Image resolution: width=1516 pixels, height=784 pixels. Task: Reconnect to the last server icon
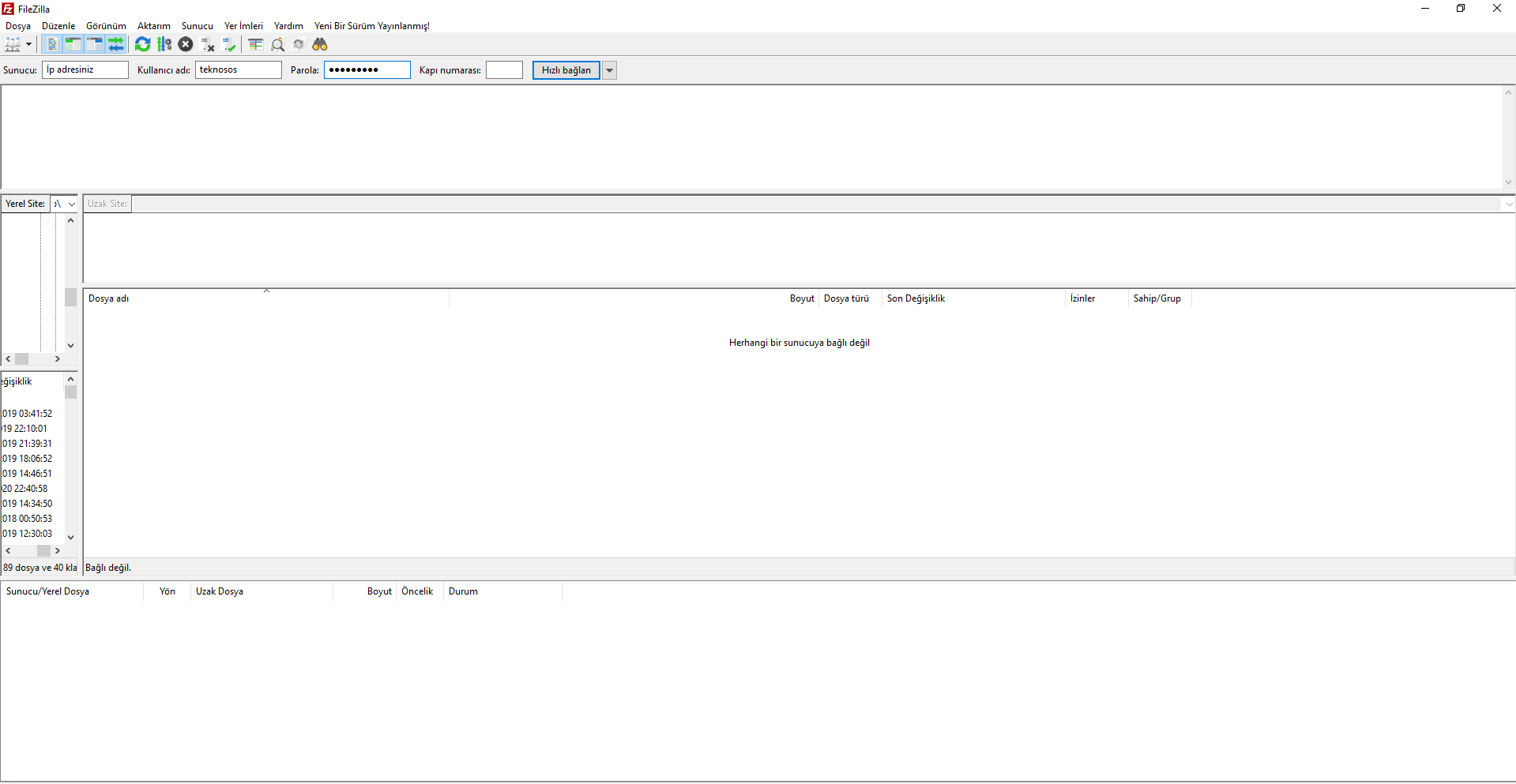tap(229, 44)
